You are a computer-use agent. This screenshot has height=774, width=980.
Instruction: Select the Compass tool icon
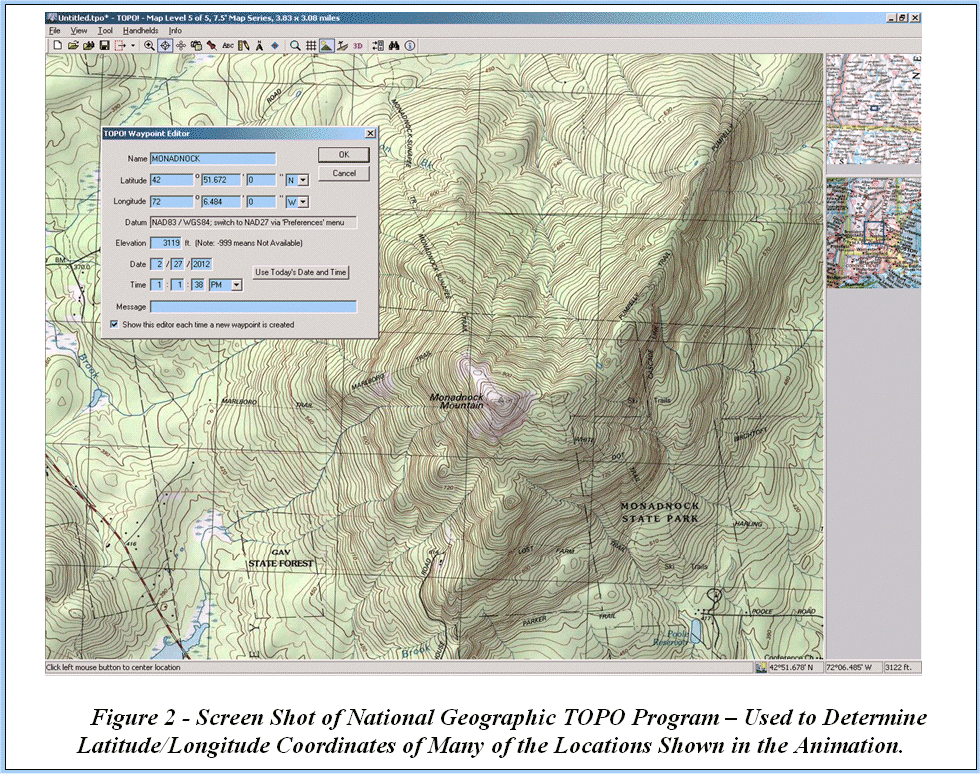click(259, 46)
